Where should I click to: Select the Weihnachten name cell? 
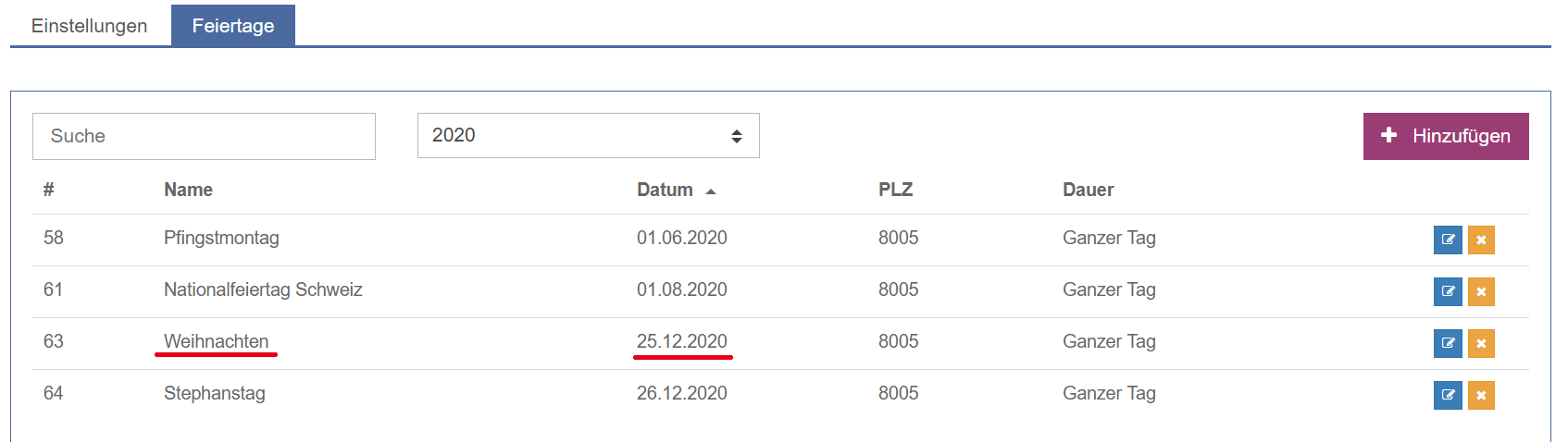click(217, 341)
